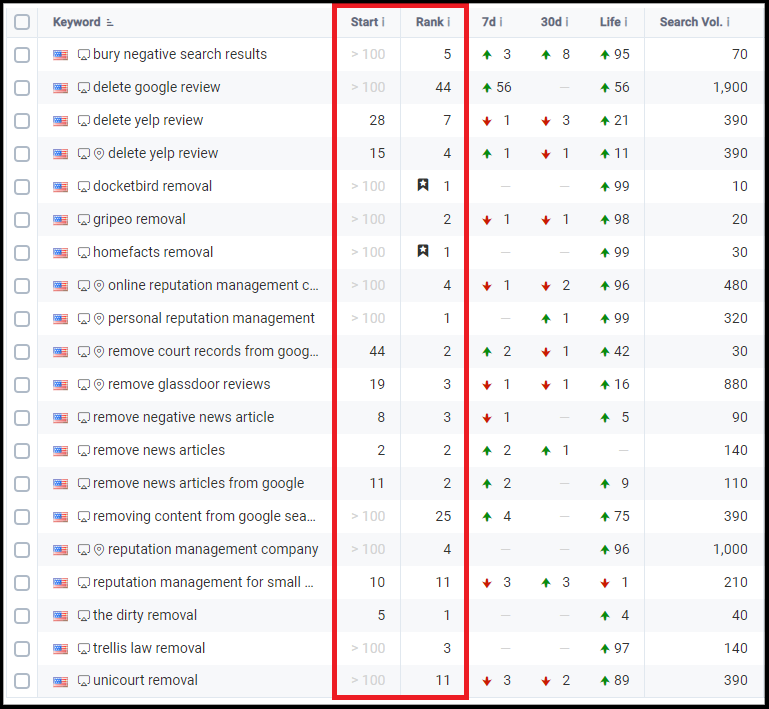Click location pin on reputation management company
The width and height of the screenshot is (769, 709).
(99, 550)
